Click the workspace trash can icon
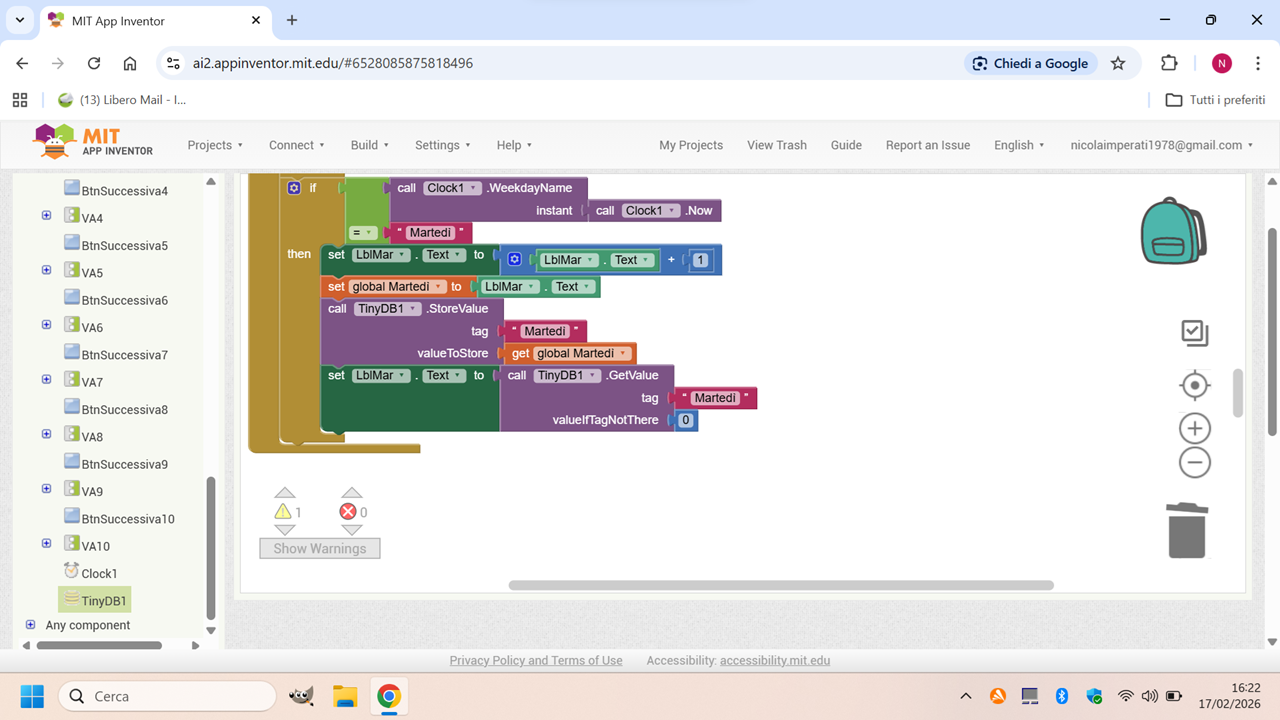The height and width of the screenshot is (720, 1280). [x=1187, y=530]
